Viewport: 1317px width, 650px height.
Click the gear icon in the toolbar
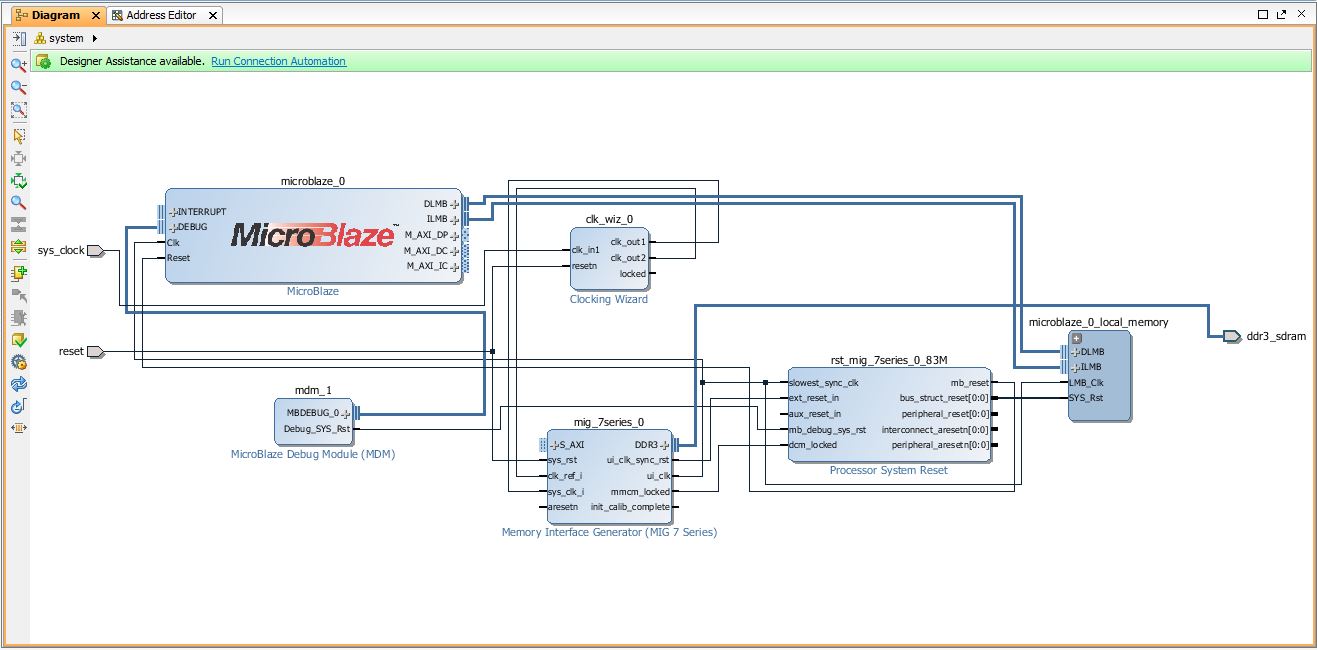[19, 362]
